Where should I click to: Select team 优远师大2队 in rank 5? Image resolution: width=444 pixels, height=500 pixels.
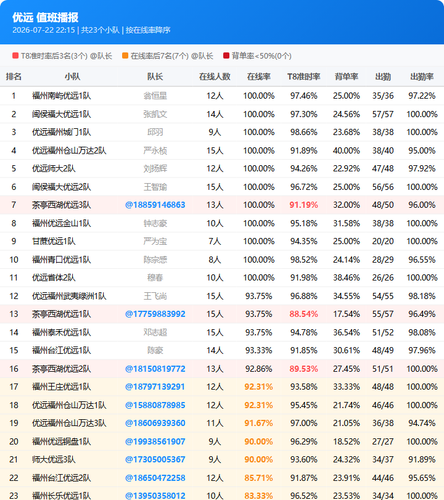point(54,168)
